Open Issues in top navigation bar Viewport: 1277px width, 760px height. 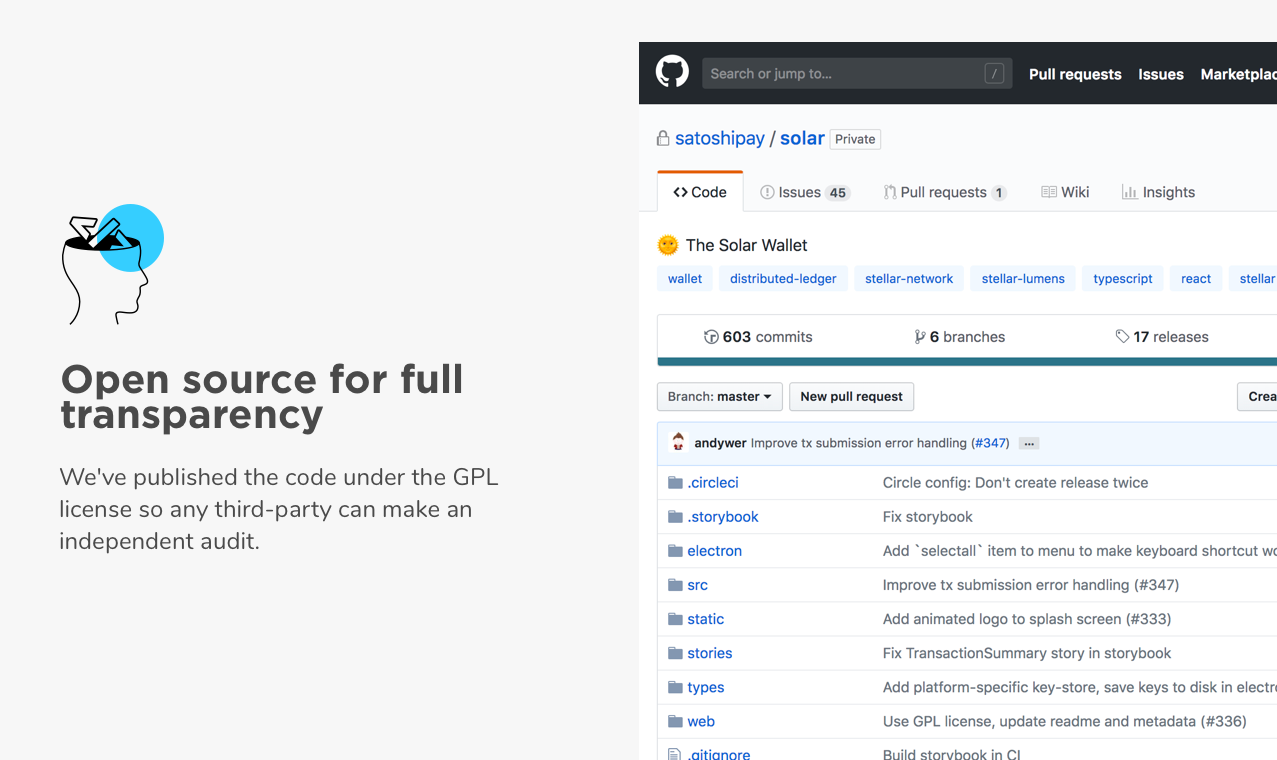coord(1161,74)
